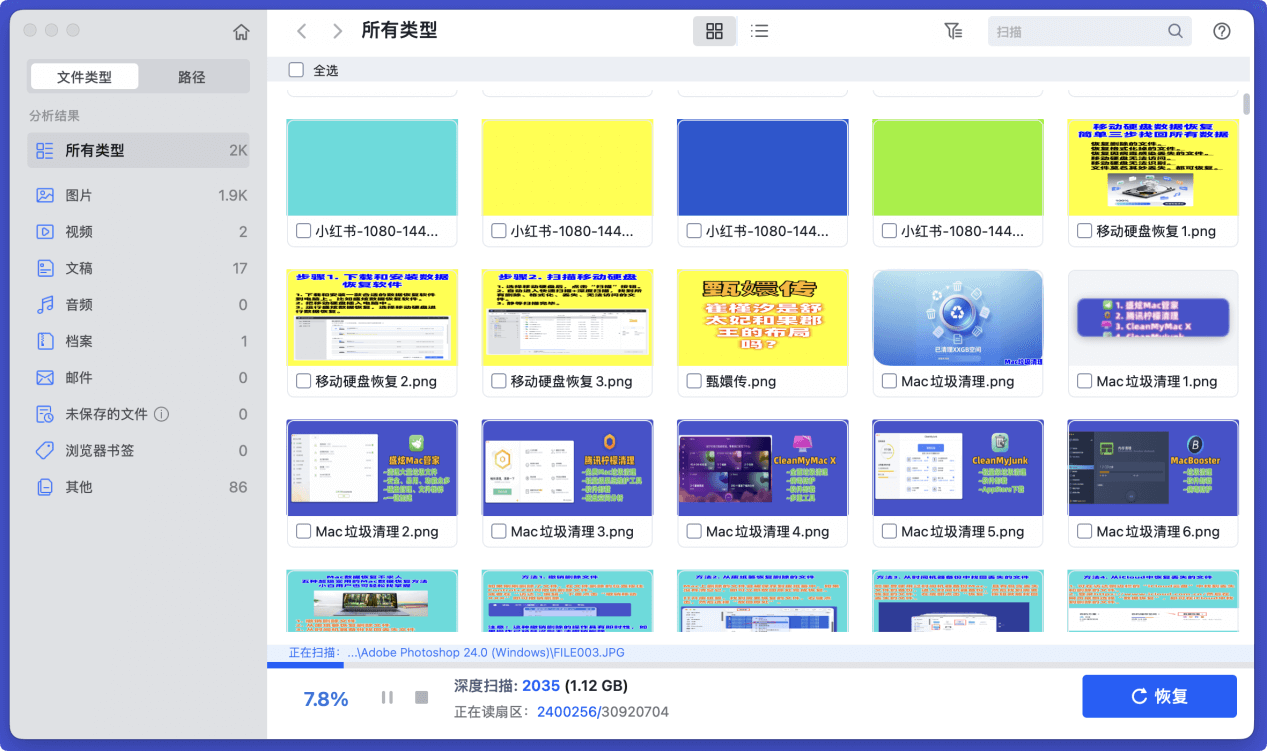
Task: Switch to the 路径 tab
Action: 192,76
